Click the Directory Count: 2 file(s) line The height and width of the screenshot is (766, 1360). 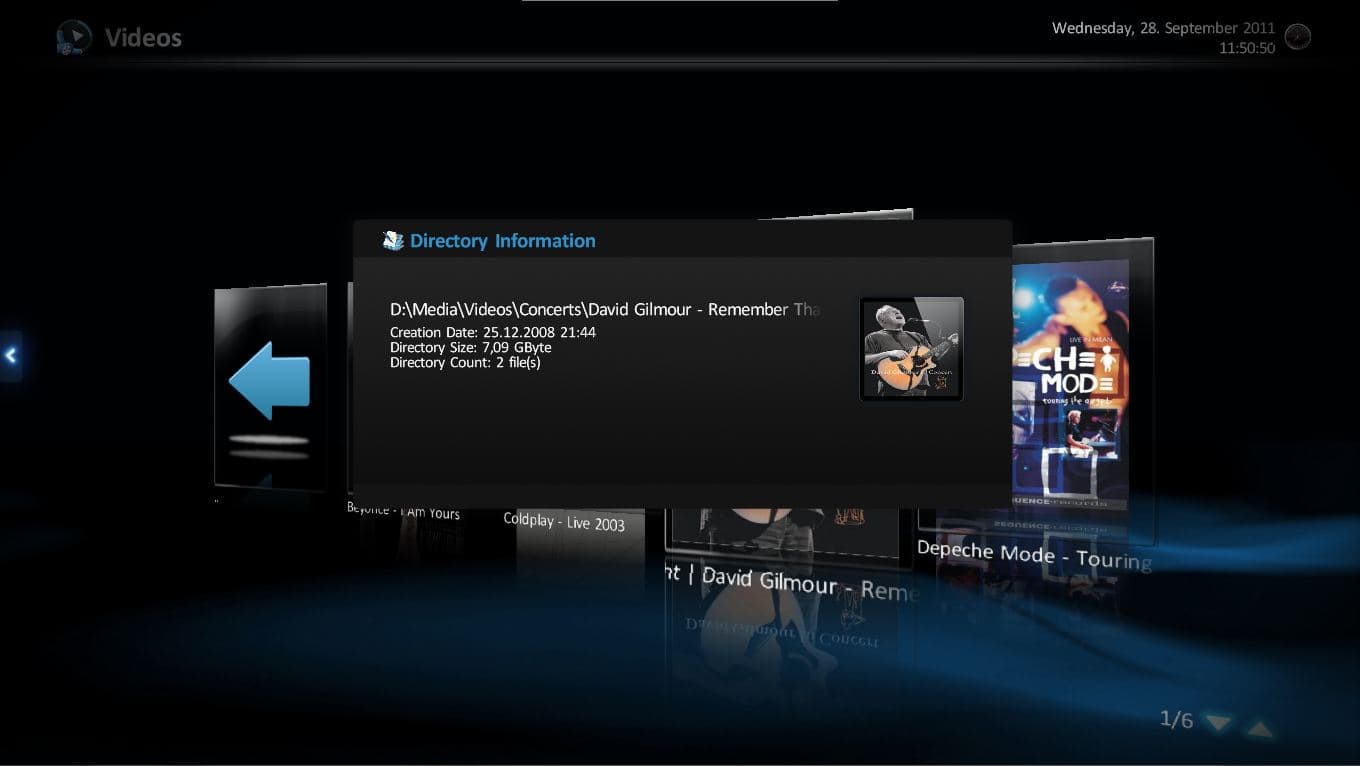465,362
